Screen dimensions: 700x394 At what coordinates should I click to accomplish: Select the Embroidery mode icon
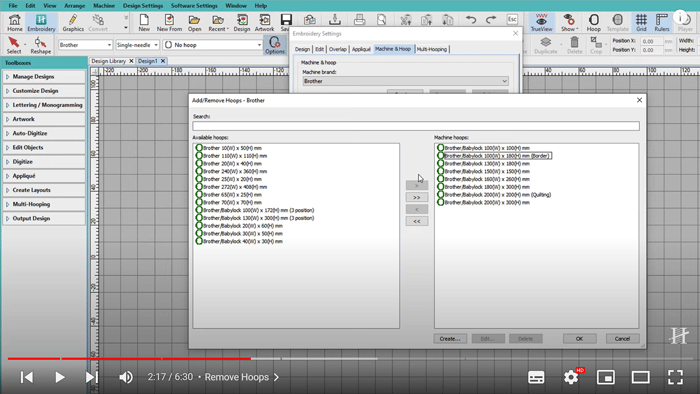[41, 23]
